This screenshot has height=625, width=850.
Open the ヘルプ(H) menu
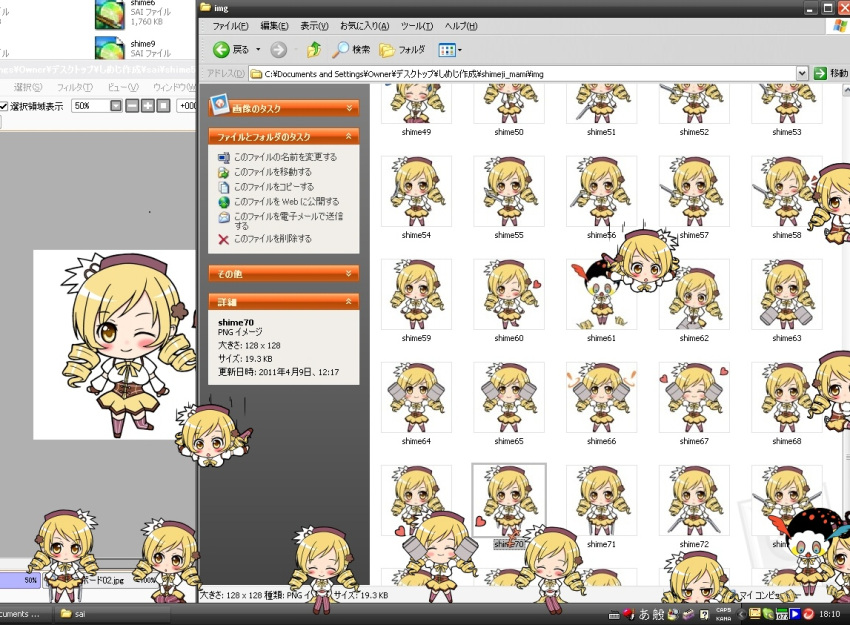pyautogui.click(x=461, y=26)
